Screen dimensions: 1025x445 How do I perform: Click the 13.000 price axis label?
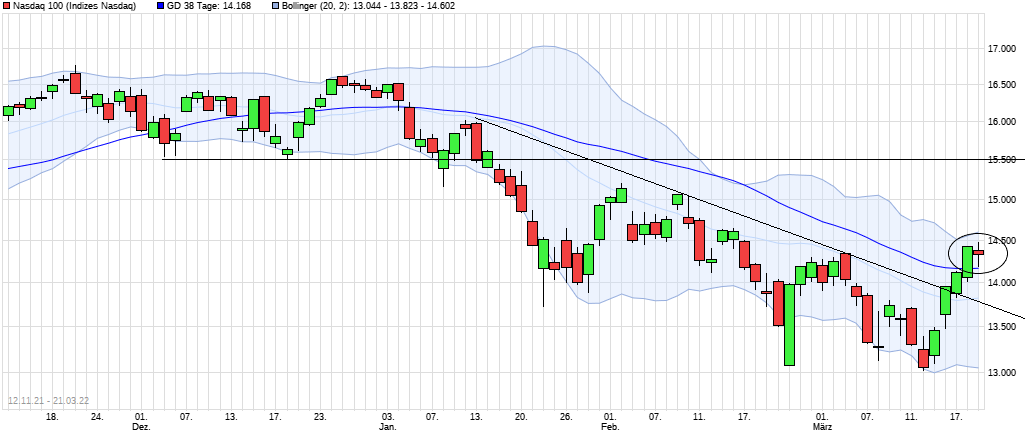point(1003,372)
